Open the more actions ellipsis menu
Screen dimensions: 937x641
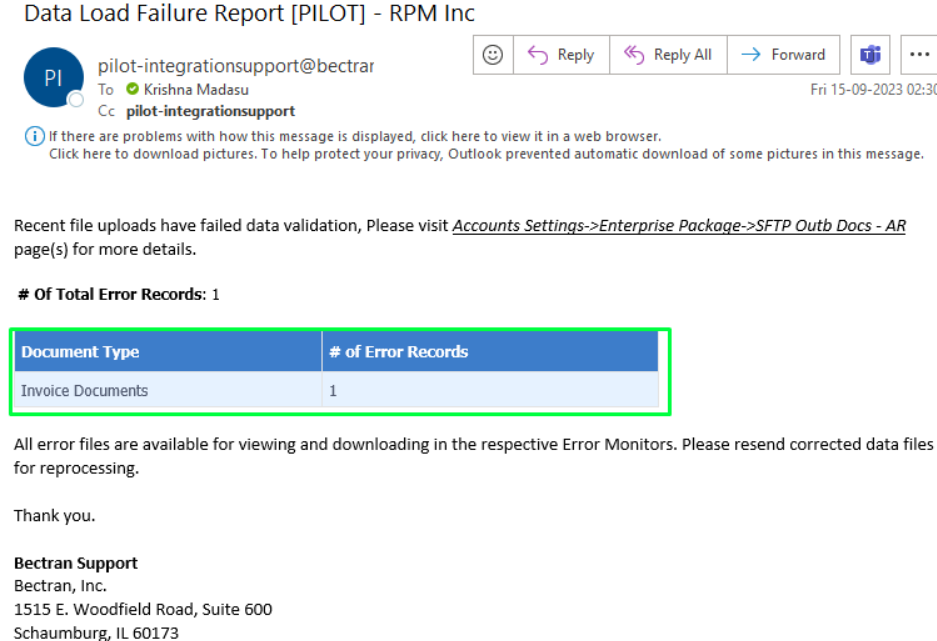[919, 55]
